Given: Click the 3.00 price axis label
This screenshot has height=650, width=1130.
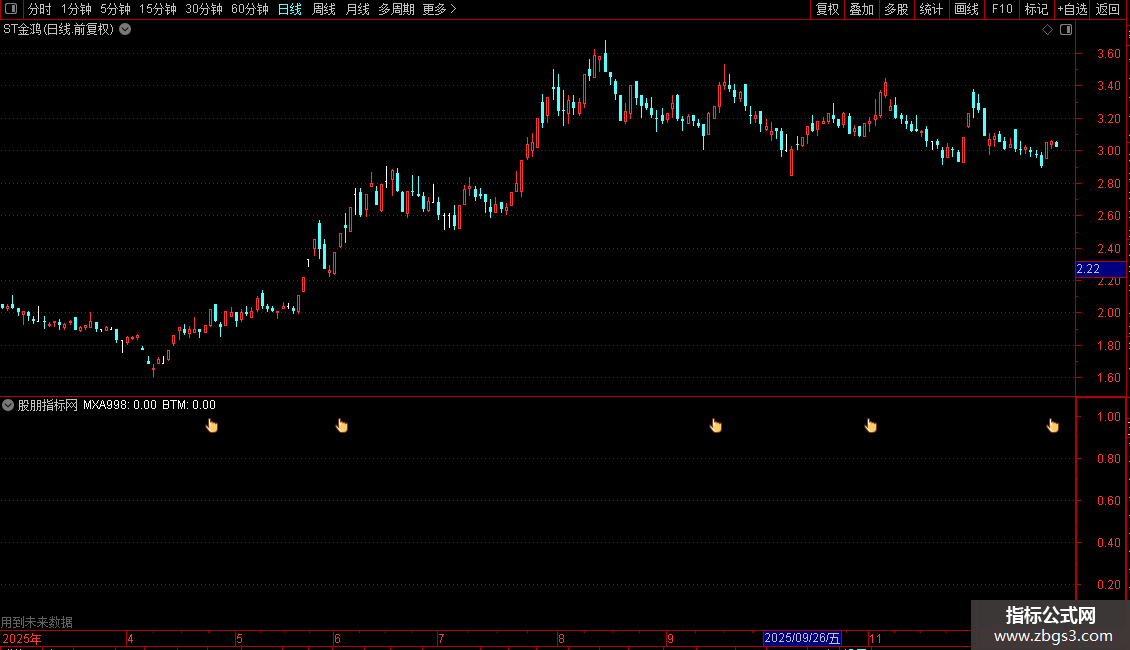Looking at the screenshot, I should tap(1108, 151).
